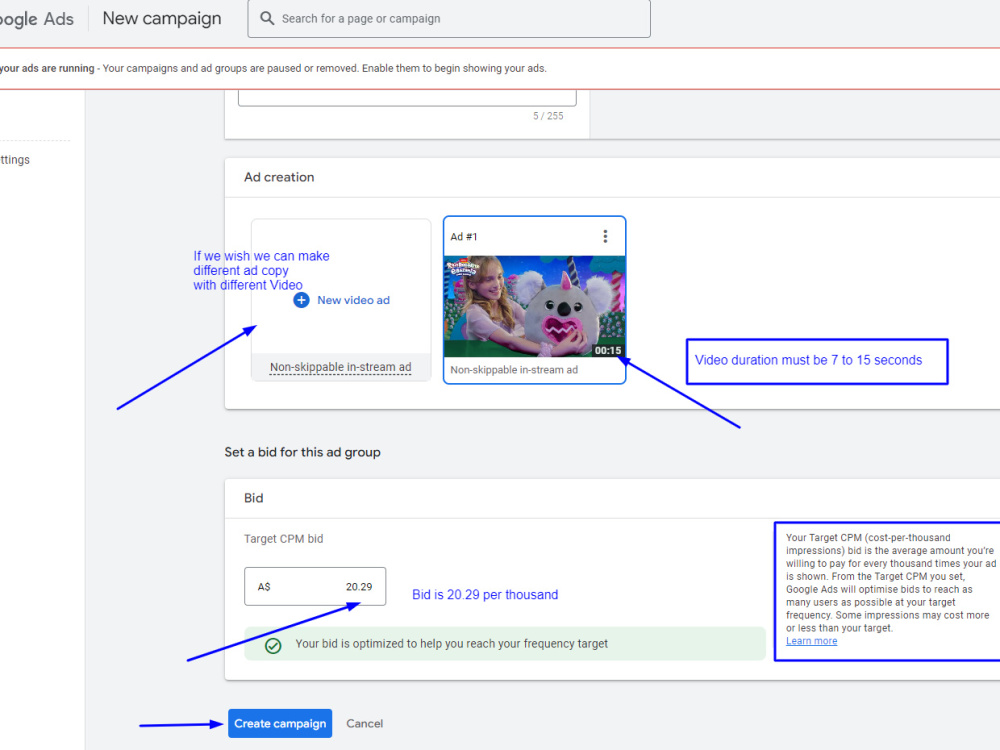Click the green checkmark bid optimized icon
The height and width of the screenshot is (750, 1000).
[x=273, y=646]
